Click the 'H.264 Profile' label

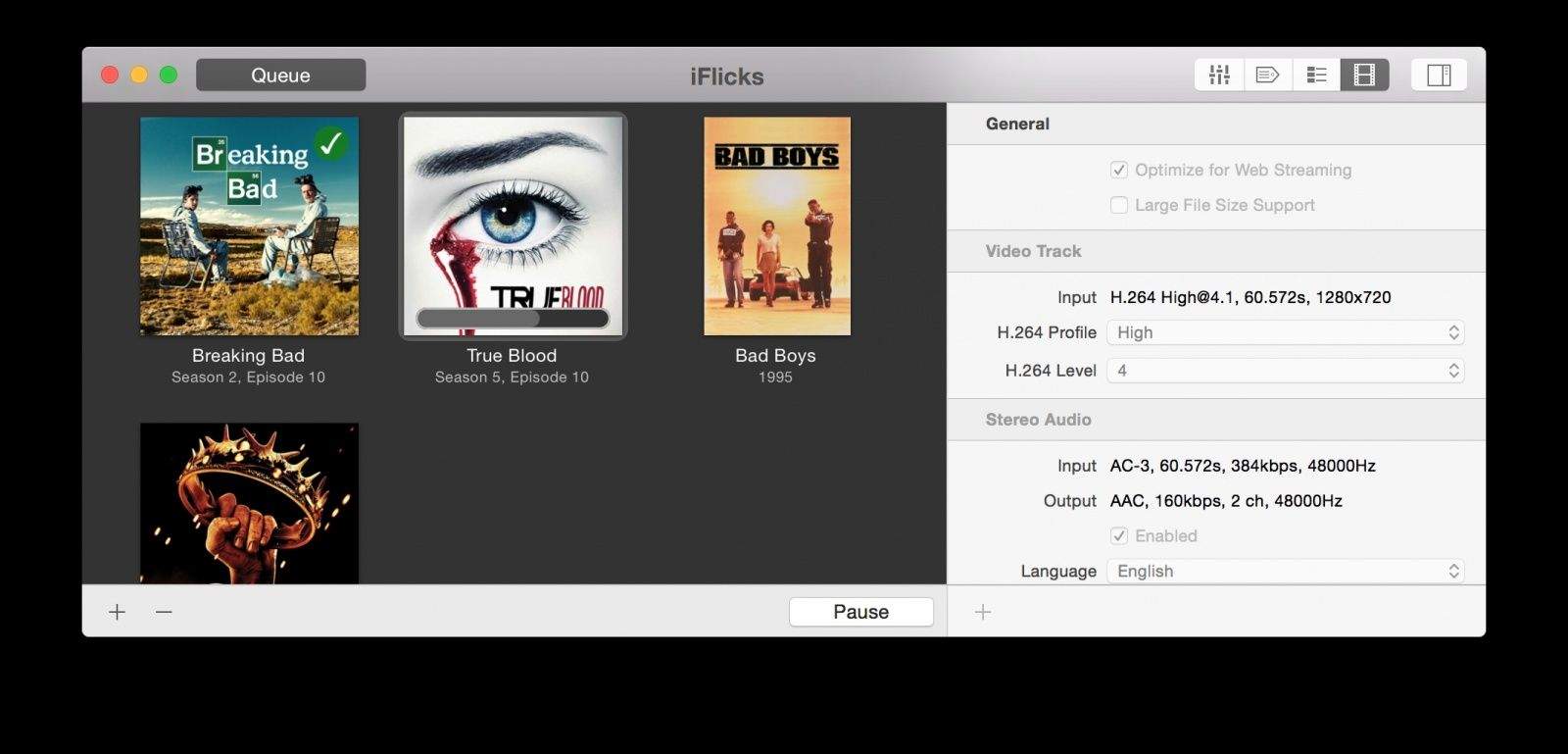coord(1047,332)
